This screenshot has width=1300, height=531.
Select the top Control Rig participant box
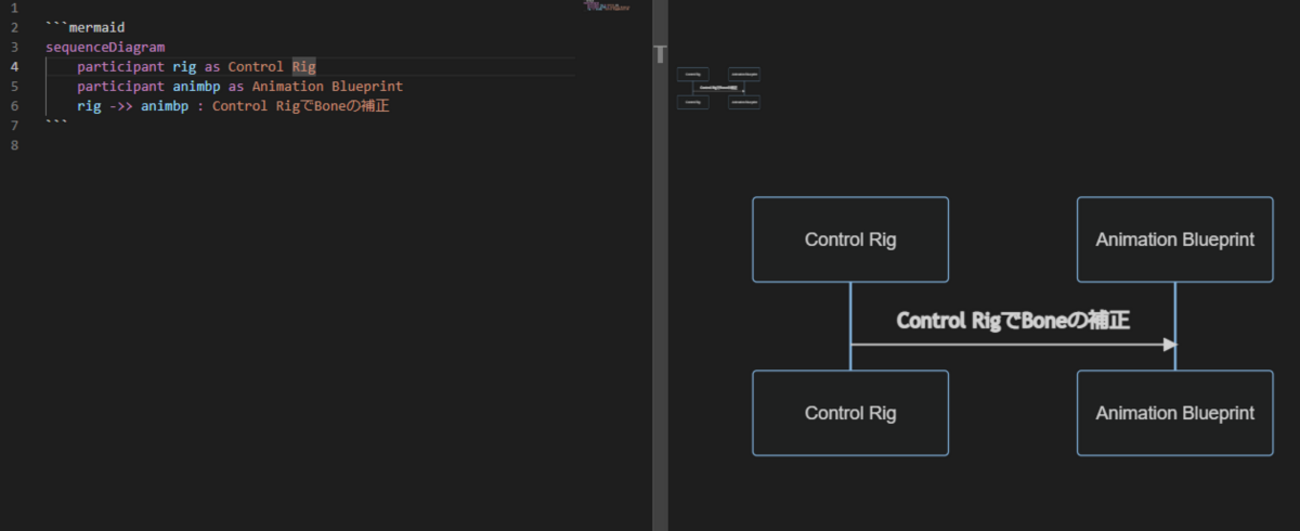pos(850,240)
